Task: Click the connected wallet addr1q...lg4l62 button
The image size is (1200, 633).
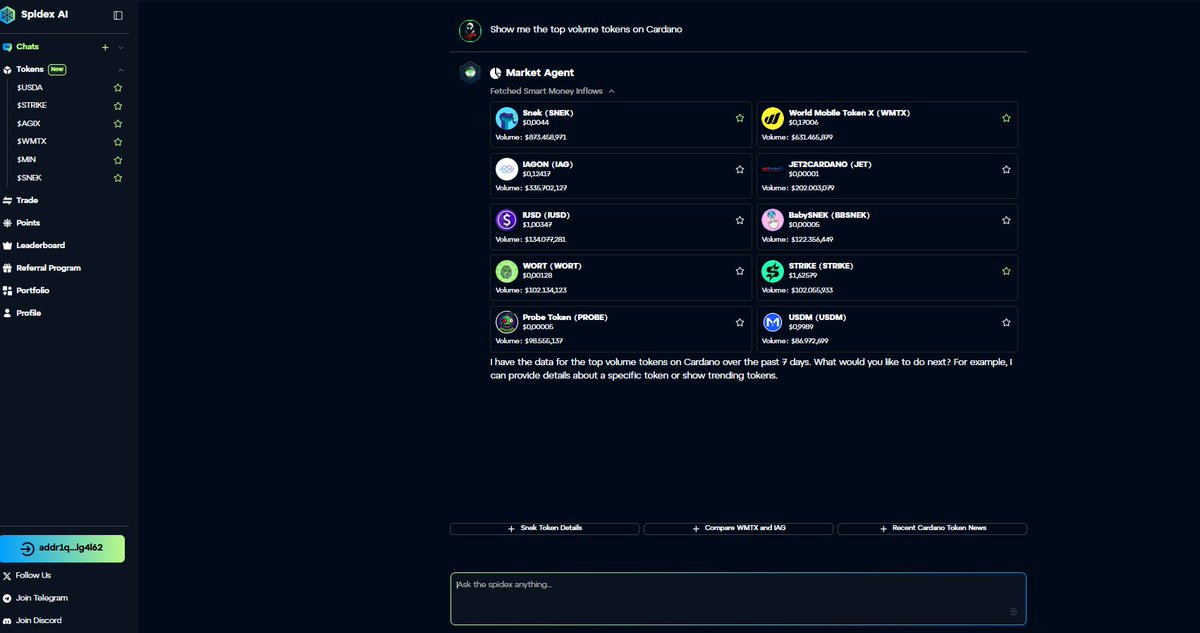Action: pyautogui.click(x=63, y=548)
